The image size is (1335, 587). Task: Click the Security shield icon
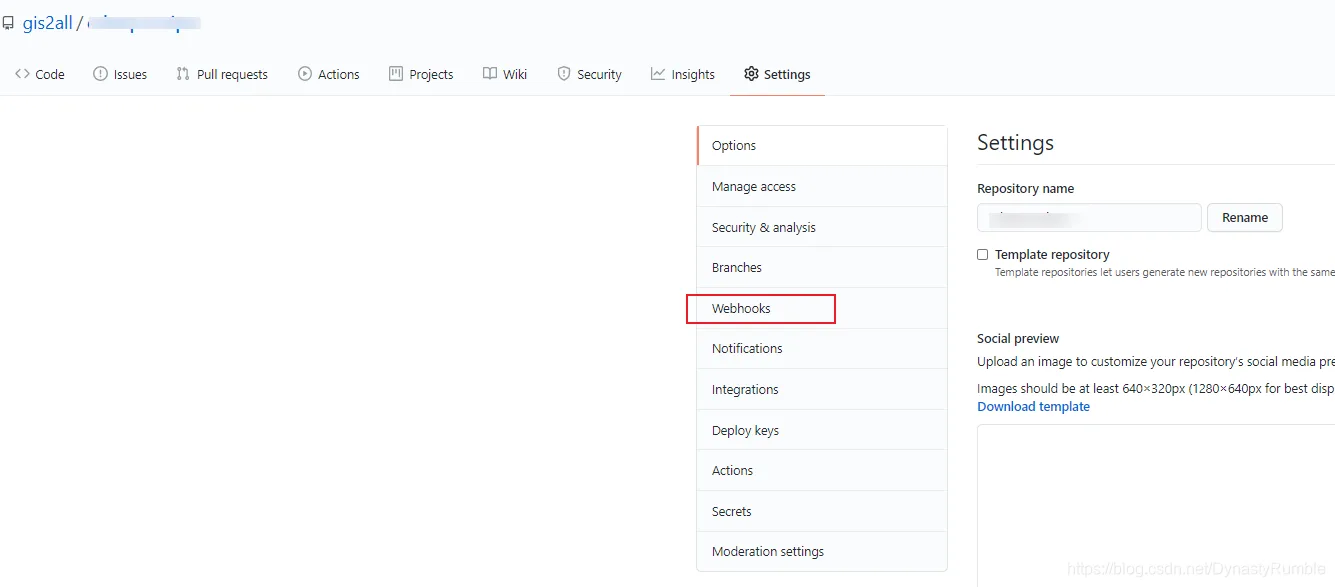564,74
